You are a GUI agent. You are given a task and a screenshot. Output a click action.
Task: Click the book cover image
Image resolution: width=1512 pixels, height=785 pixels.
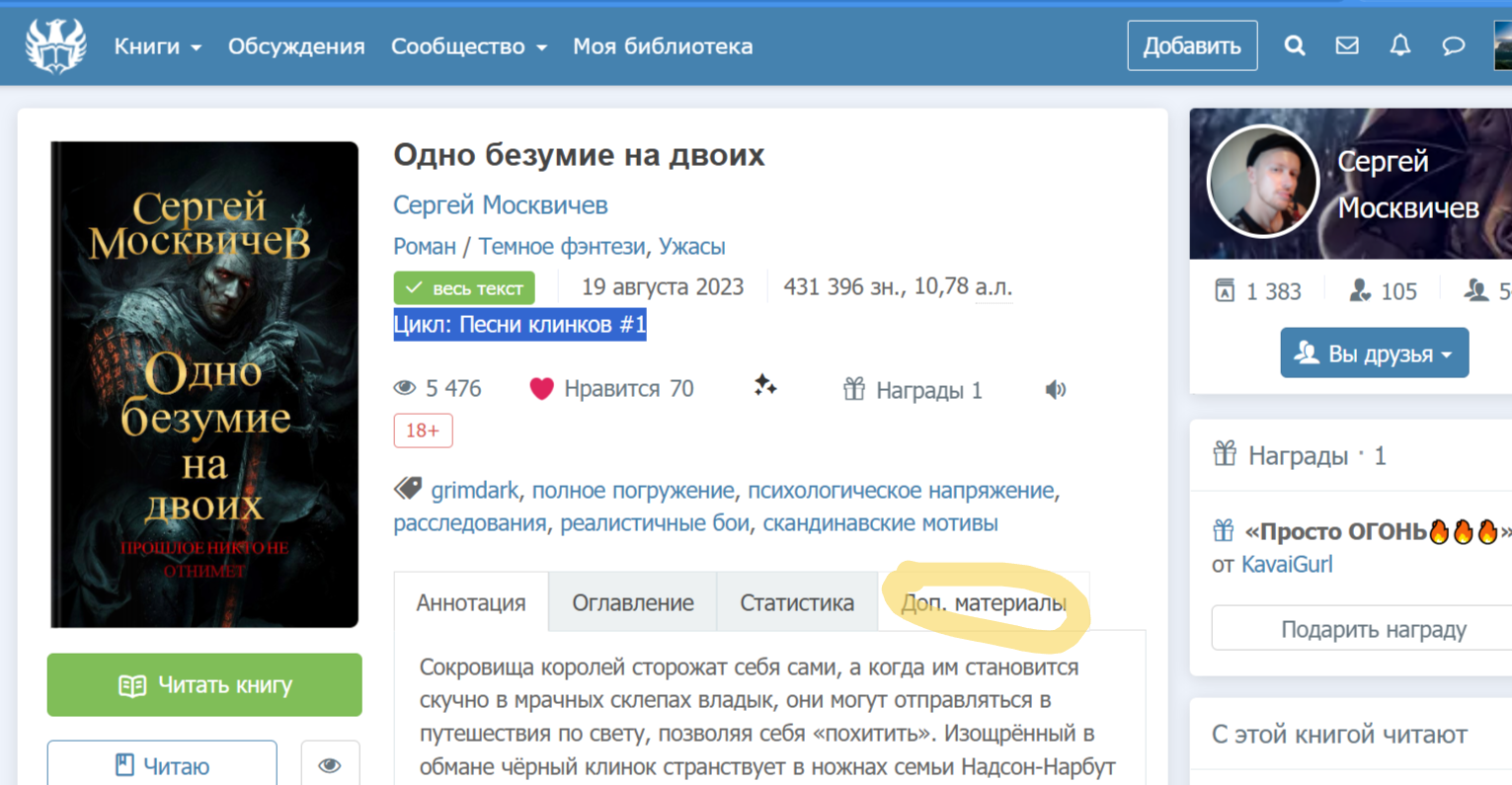pyautogui.click(x=204, y=384)
